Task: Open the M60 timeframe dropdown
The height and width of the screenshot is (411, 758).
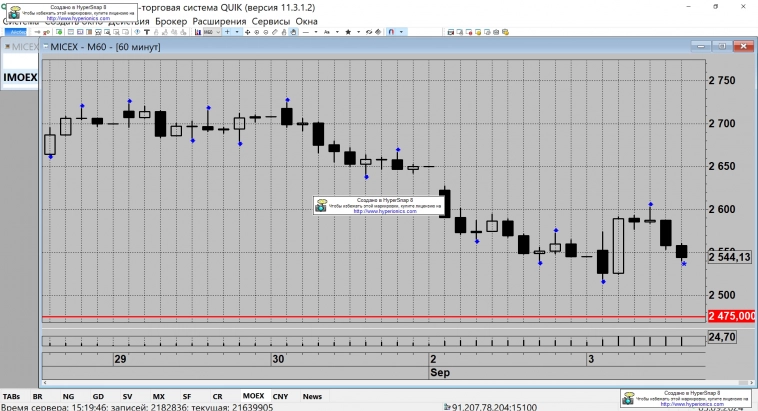Action: 217,32
